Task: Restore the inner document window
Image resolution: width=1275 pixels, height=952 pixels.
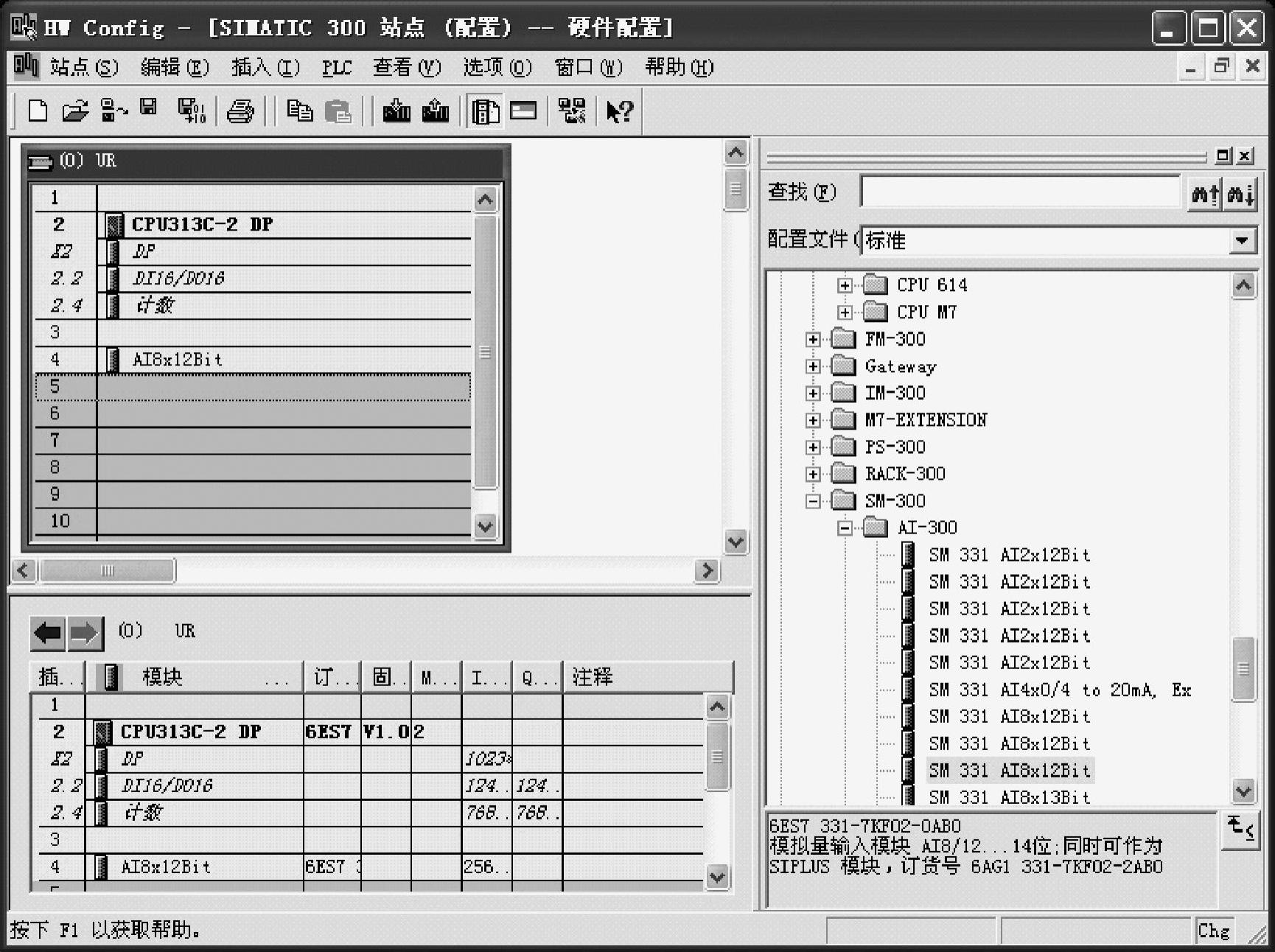Action: pos(1221,66)
